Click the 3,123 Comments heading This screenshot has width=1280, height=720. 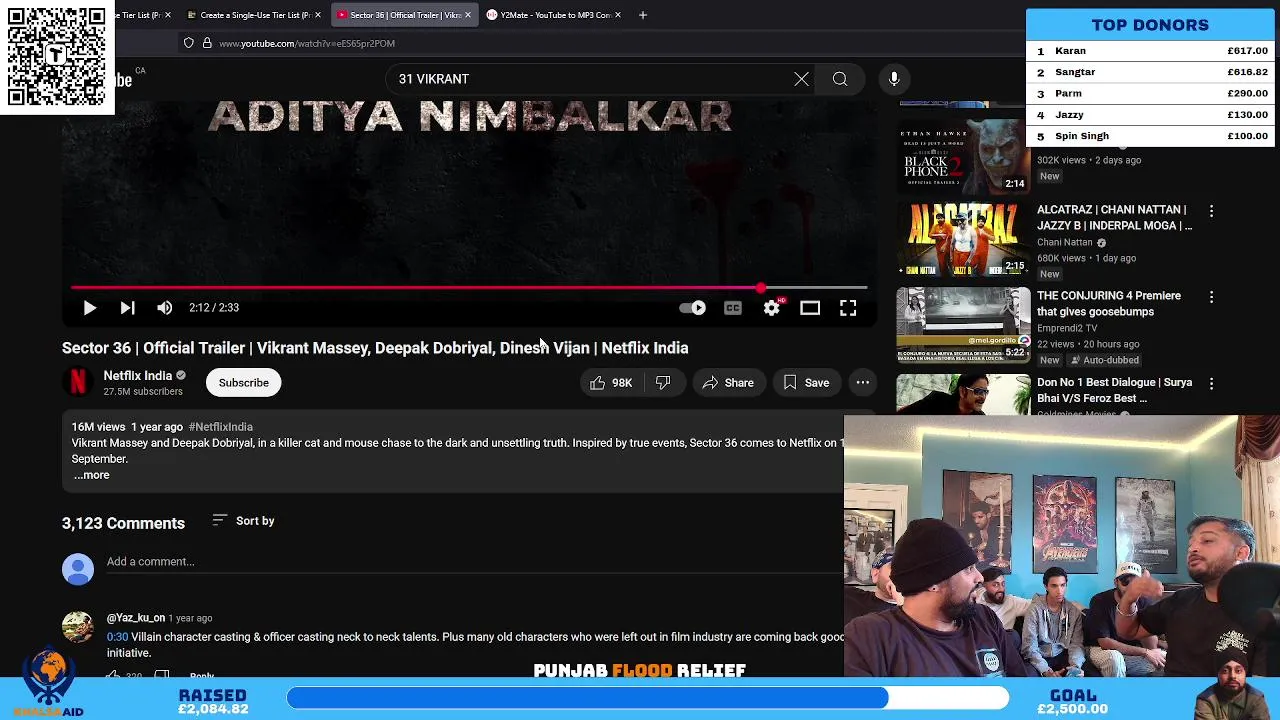(x=123, y=523)
